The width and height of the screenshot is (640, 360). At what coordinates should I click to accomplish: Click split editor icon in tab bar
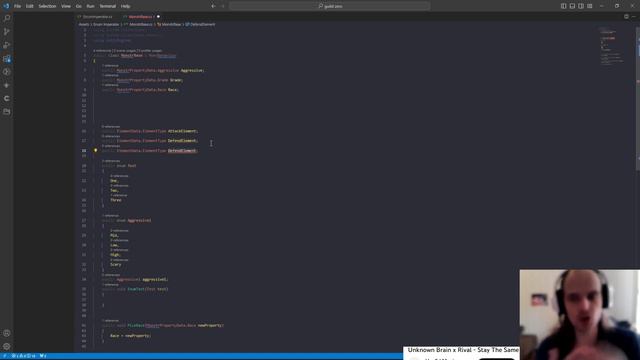click(x=626, y=17)
